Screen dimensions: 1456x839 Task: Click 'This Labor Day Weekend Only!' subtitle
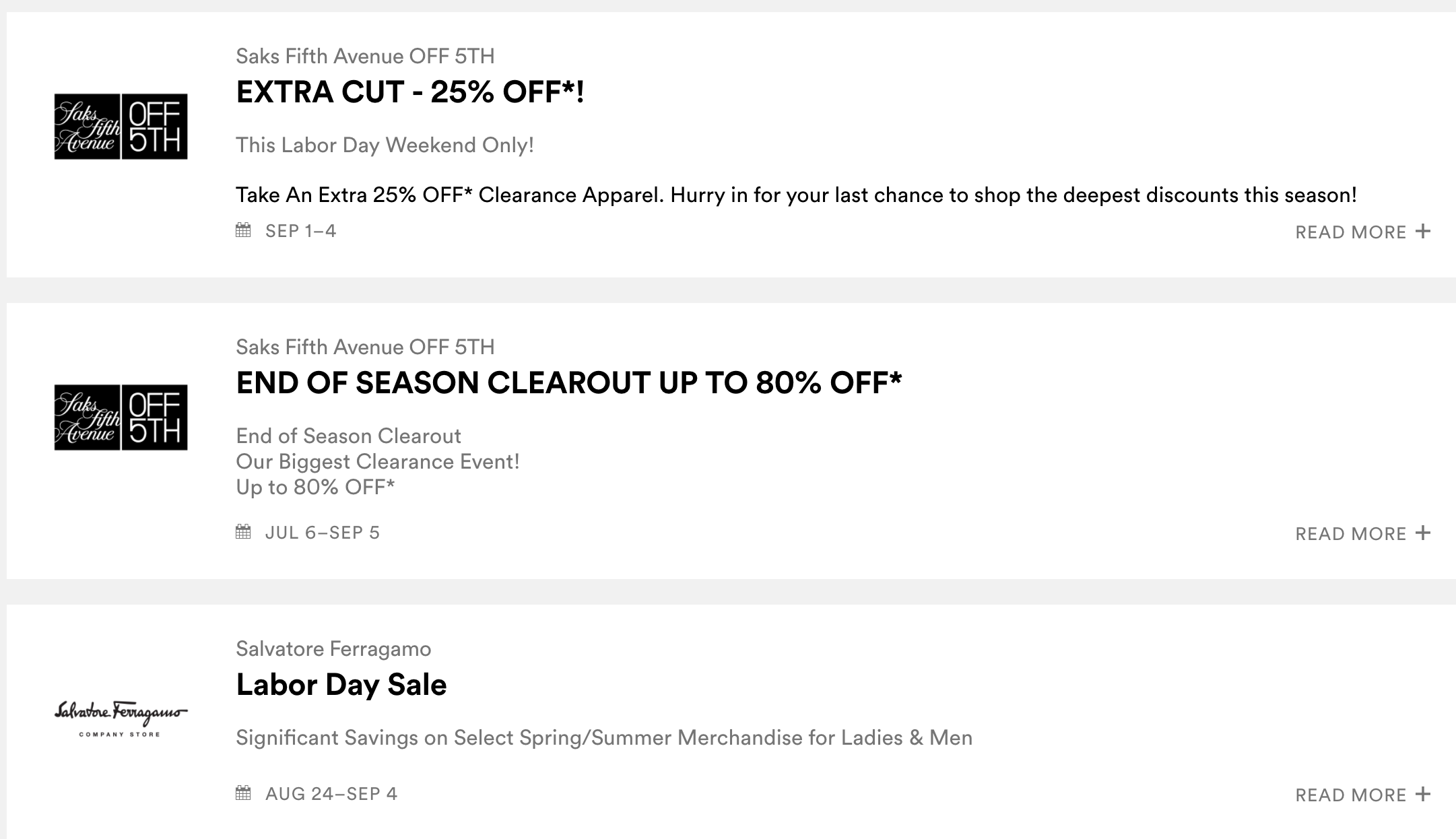385,145
